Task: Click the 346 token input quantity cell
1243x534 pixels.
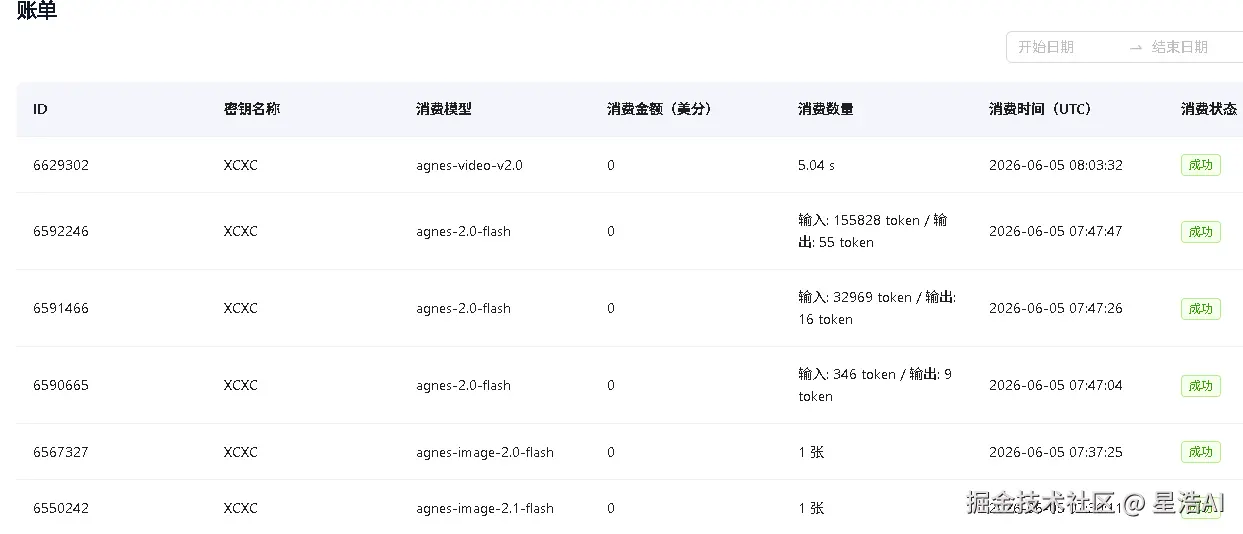Action: (875, 385)
